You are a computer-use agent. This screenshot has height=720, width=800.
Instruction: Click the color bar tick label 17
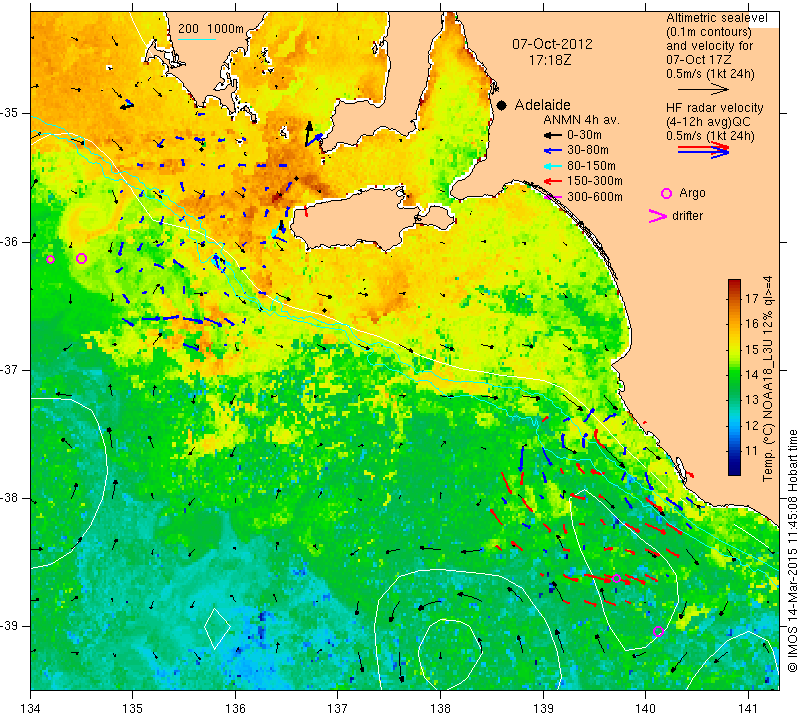click(x=752, y=299)
